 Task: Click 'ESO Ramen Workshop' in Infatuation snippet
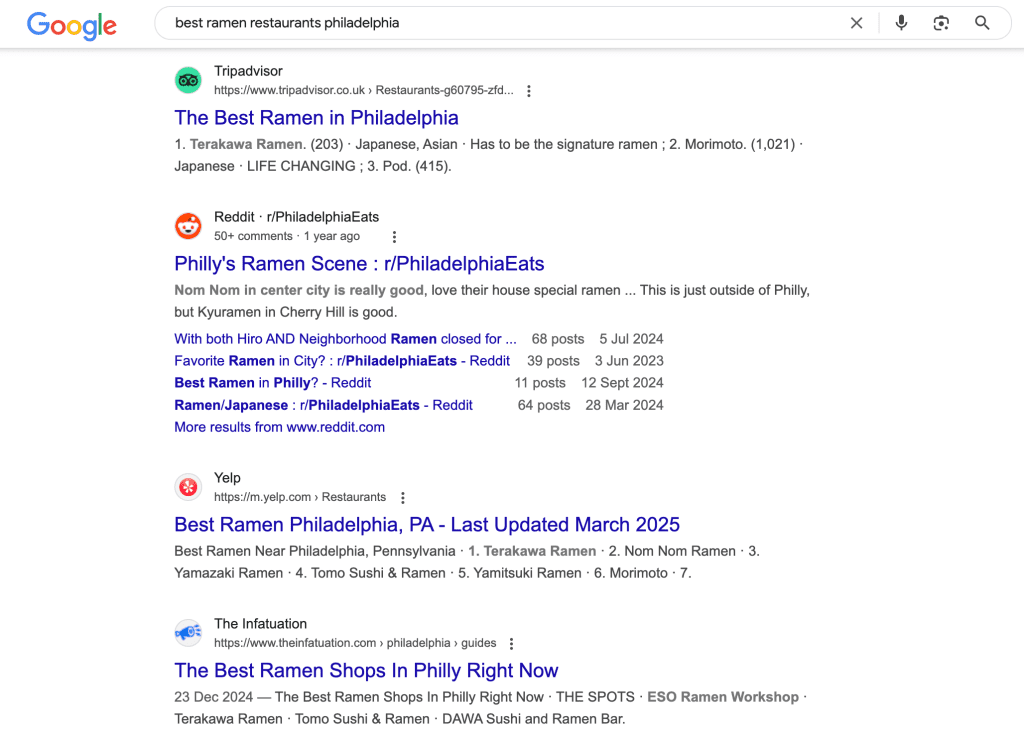[x=723, y=697]
